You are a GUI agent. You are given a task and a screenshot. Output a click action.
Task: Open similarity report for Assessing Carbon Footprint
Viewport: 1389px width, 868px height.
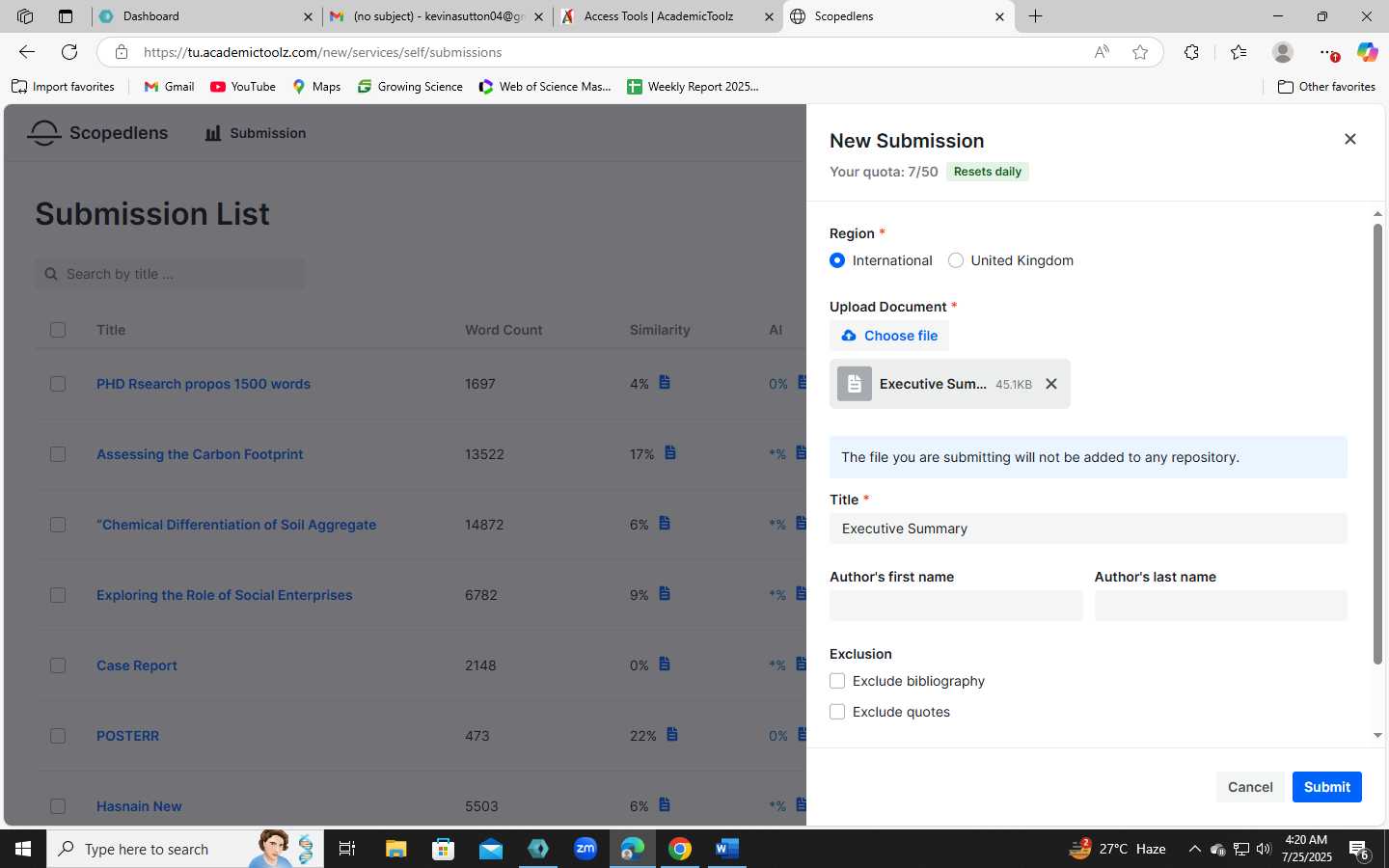click(x=670, y=453)
